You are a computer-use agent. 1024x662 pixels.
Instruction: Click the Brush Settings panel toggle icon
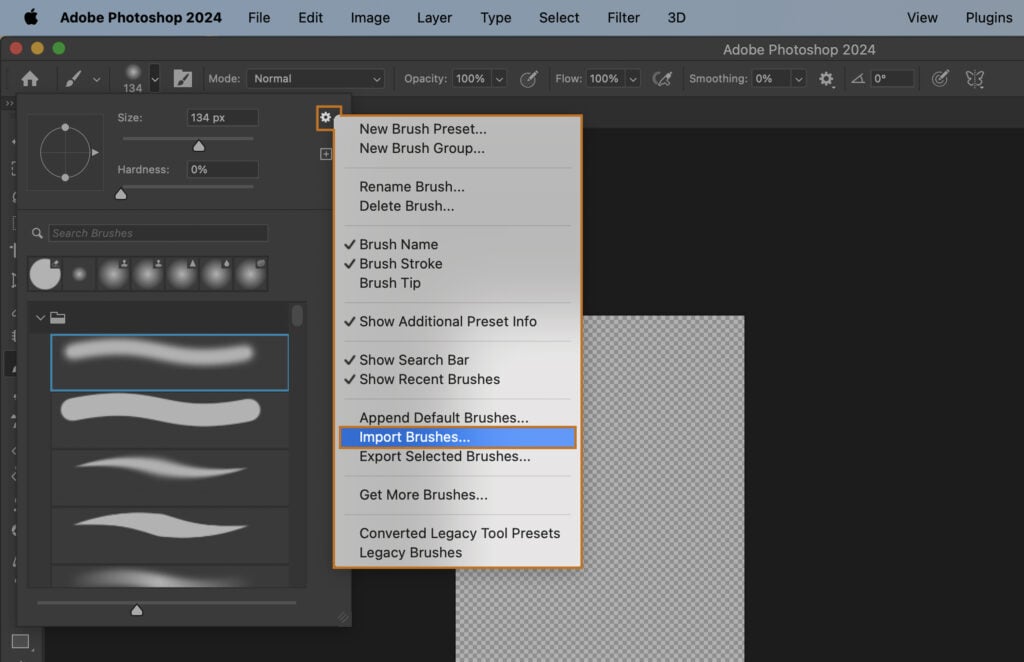click(x=183, y=78)
